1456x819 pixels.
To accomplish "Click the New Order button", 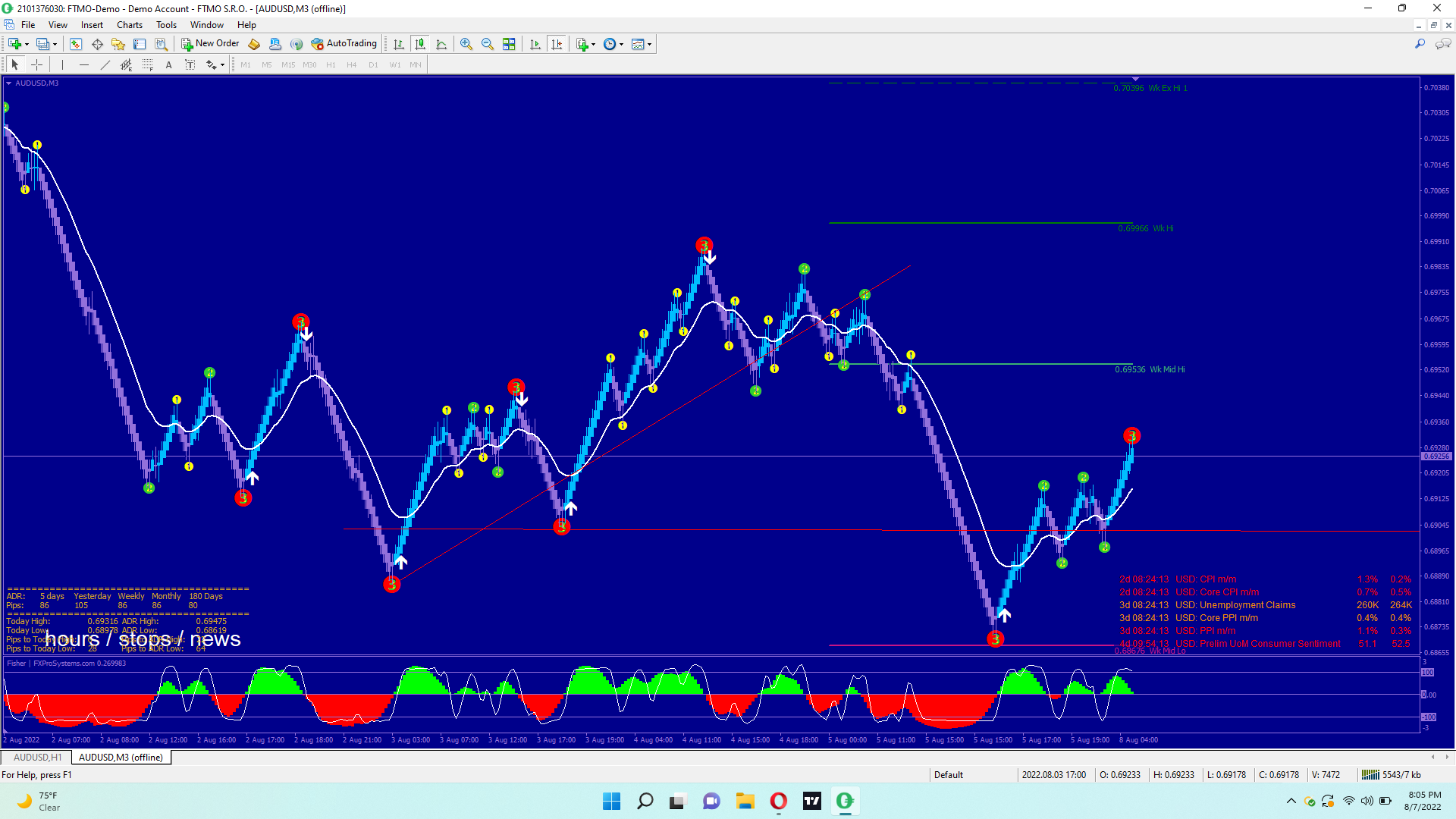I will [x=210, y=44].
